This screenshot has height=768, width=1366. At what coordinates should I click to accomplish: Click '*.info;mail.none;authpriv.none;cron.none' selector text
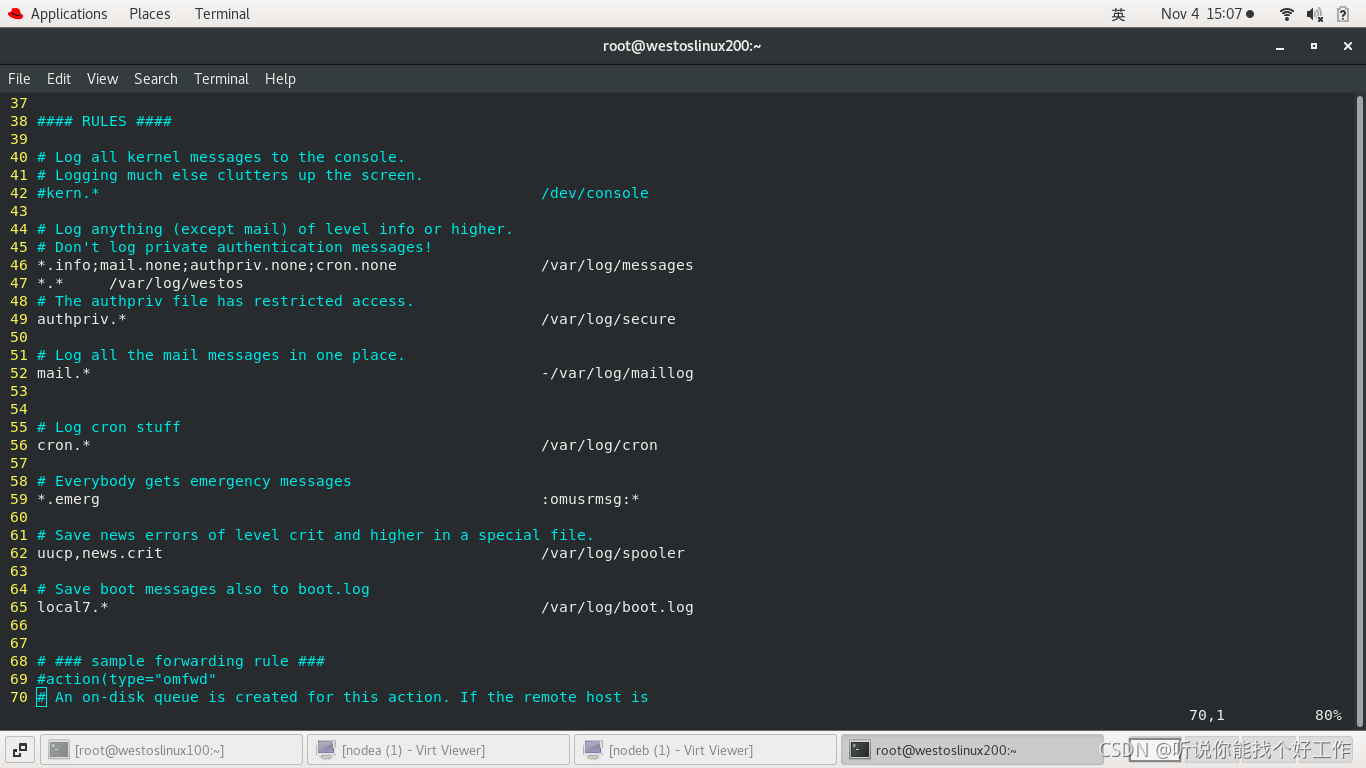pos(217,265)
